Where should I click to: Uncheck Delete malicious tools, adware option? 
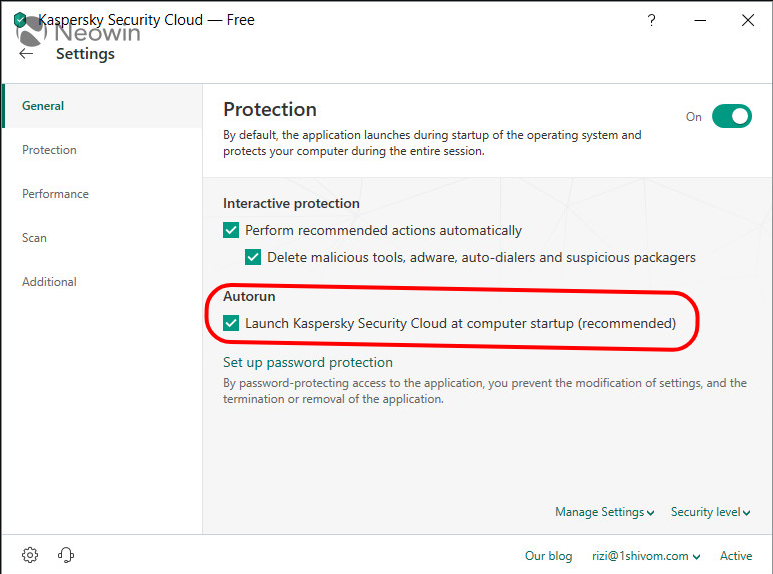[253, 257]
